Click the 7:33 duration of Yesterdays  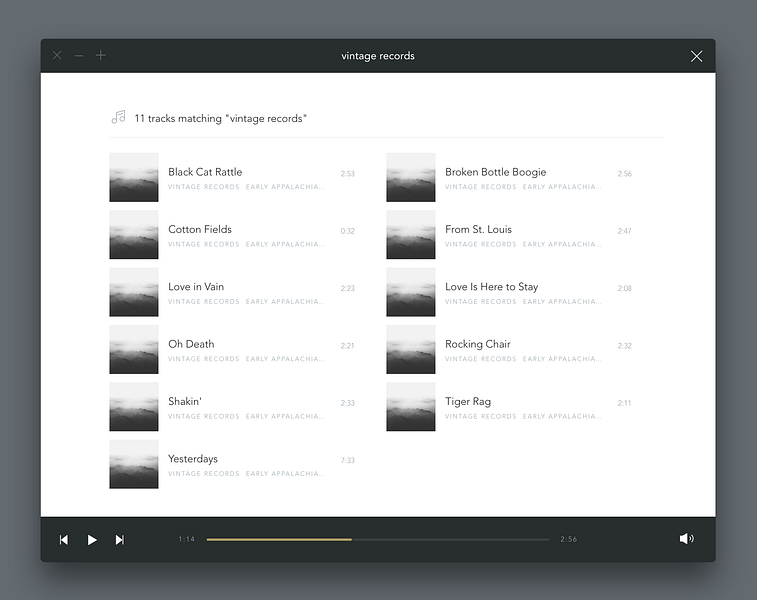(348, 460)
